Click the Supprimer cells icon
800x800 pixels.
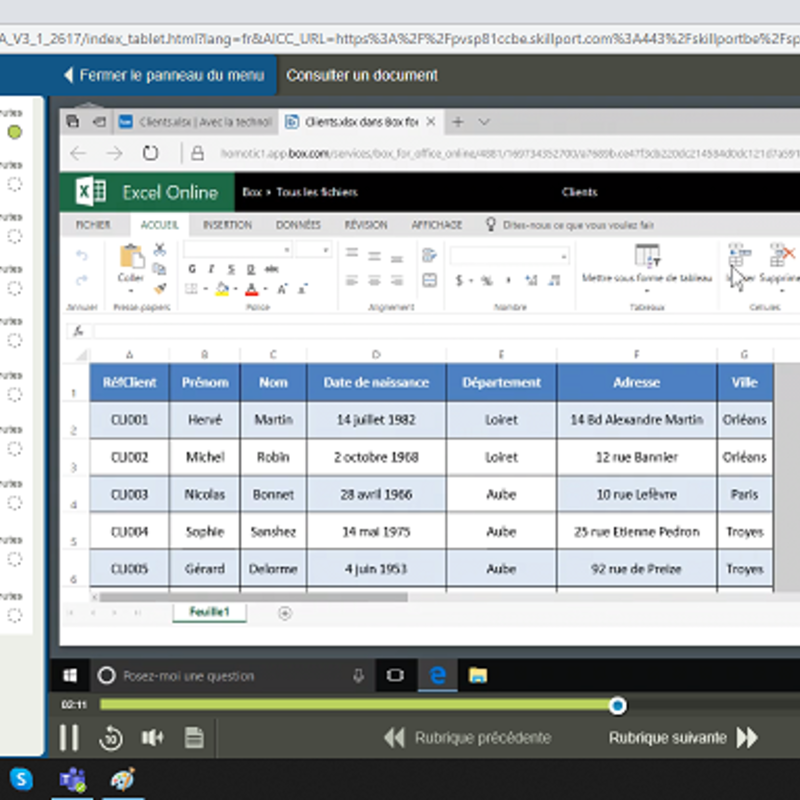[x=782, y=255]
